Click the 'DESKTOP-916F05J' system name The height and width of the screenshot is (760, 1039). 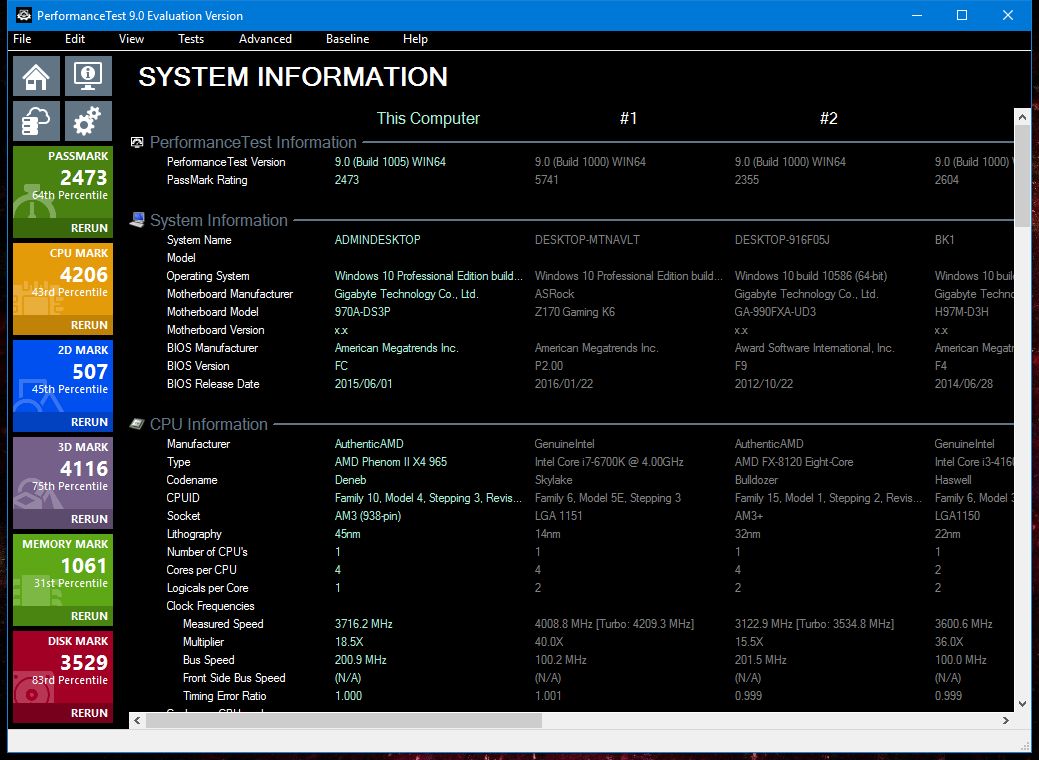click(x=782, y=240)
